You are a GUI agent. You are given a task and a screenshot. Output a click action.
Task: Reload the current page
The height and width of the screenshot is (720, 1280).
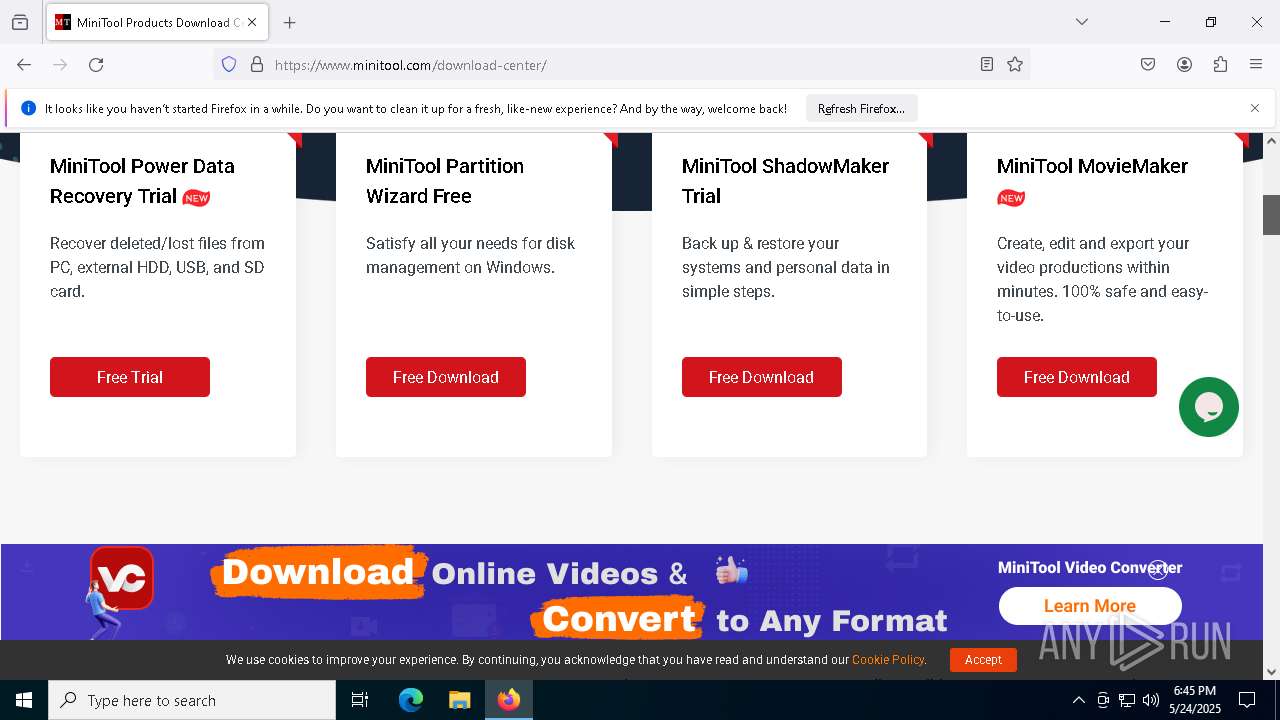click(x=96, y=65)
